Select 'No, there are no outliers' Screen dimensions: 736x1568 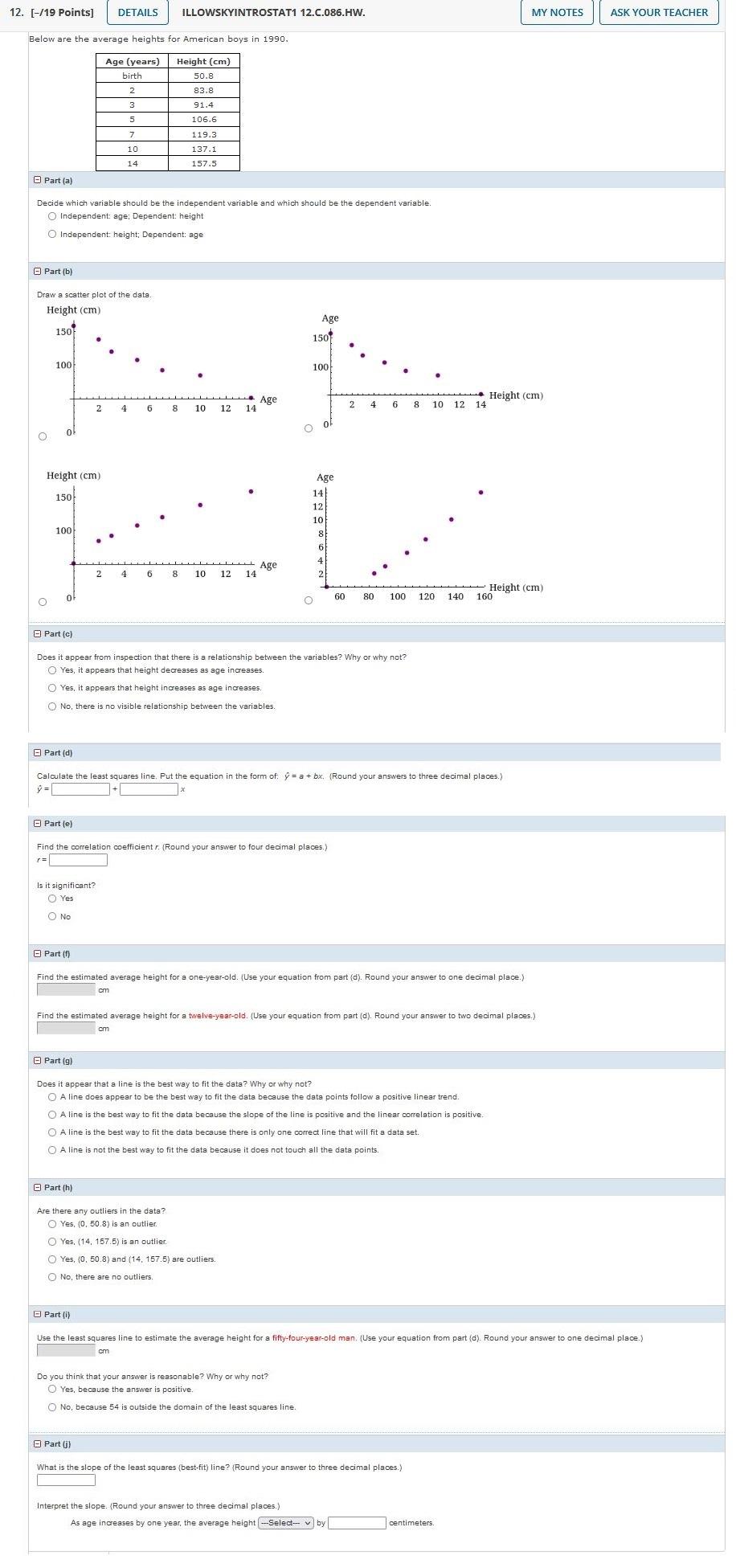pyautogui.click(x=52, y=1277)
